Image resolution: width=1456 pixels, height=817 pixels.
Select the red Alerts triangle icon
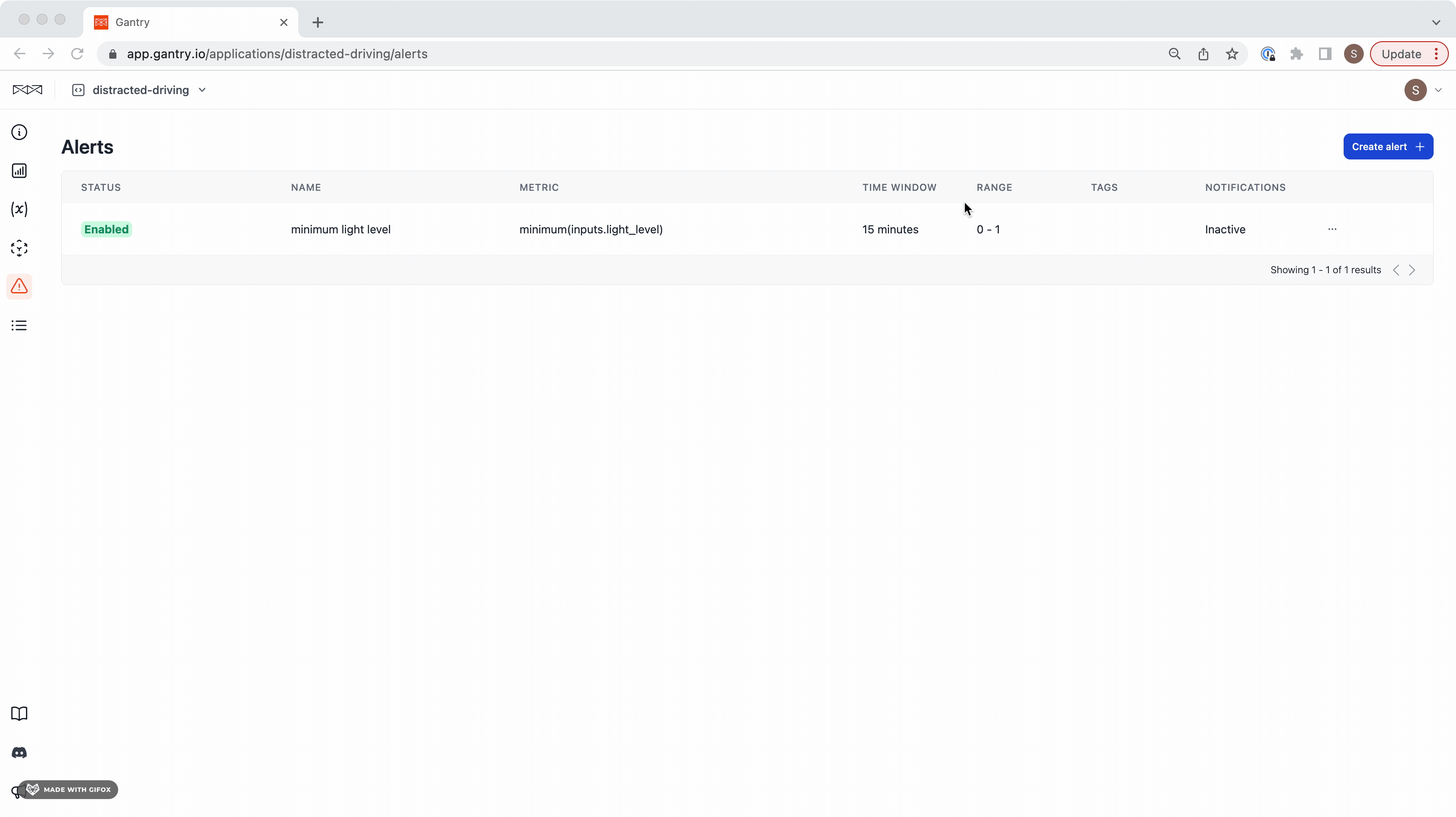click(19, 287)
